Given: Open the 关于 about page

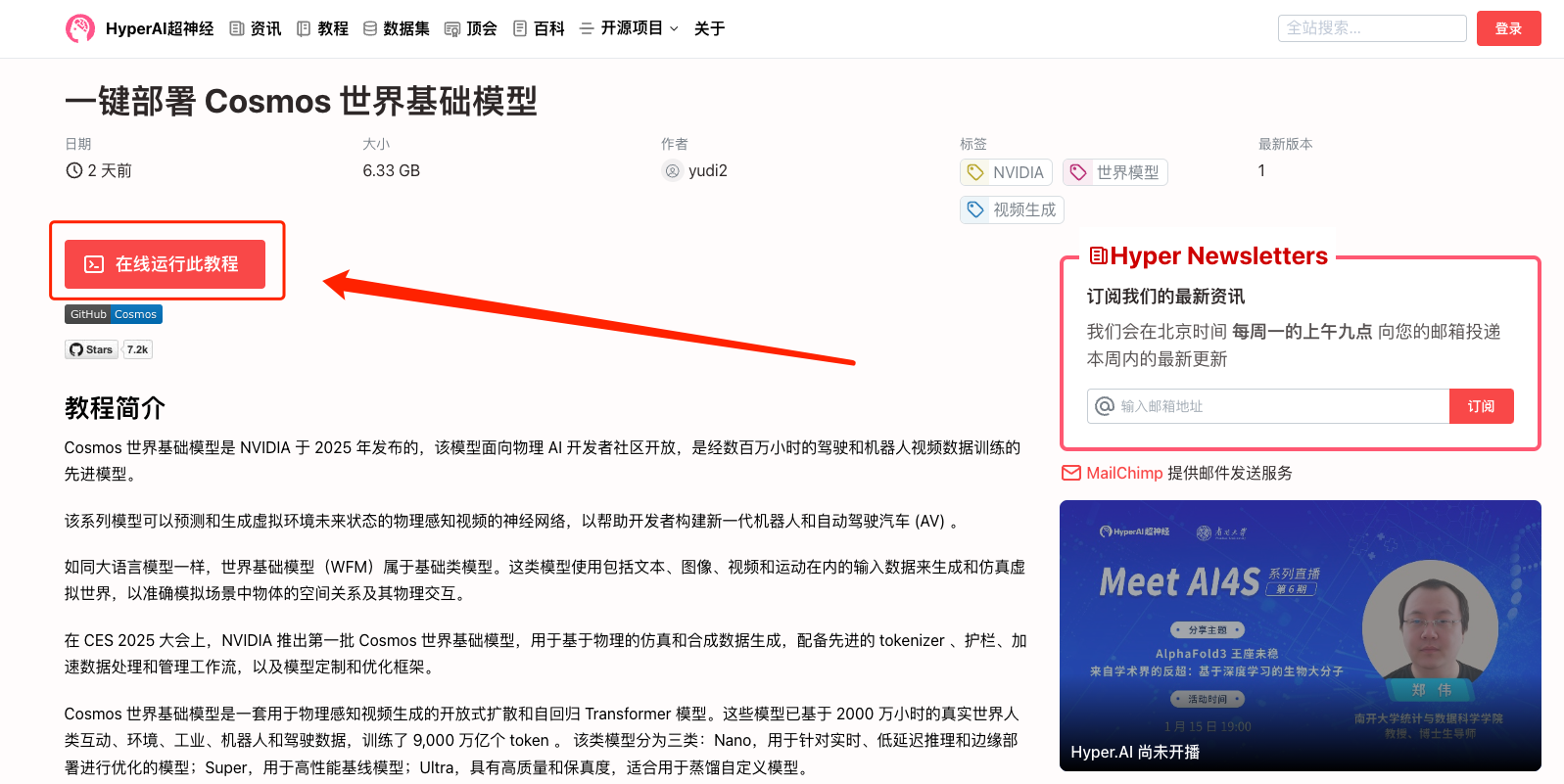Looking at the screenshot, I should click(709, 28).
